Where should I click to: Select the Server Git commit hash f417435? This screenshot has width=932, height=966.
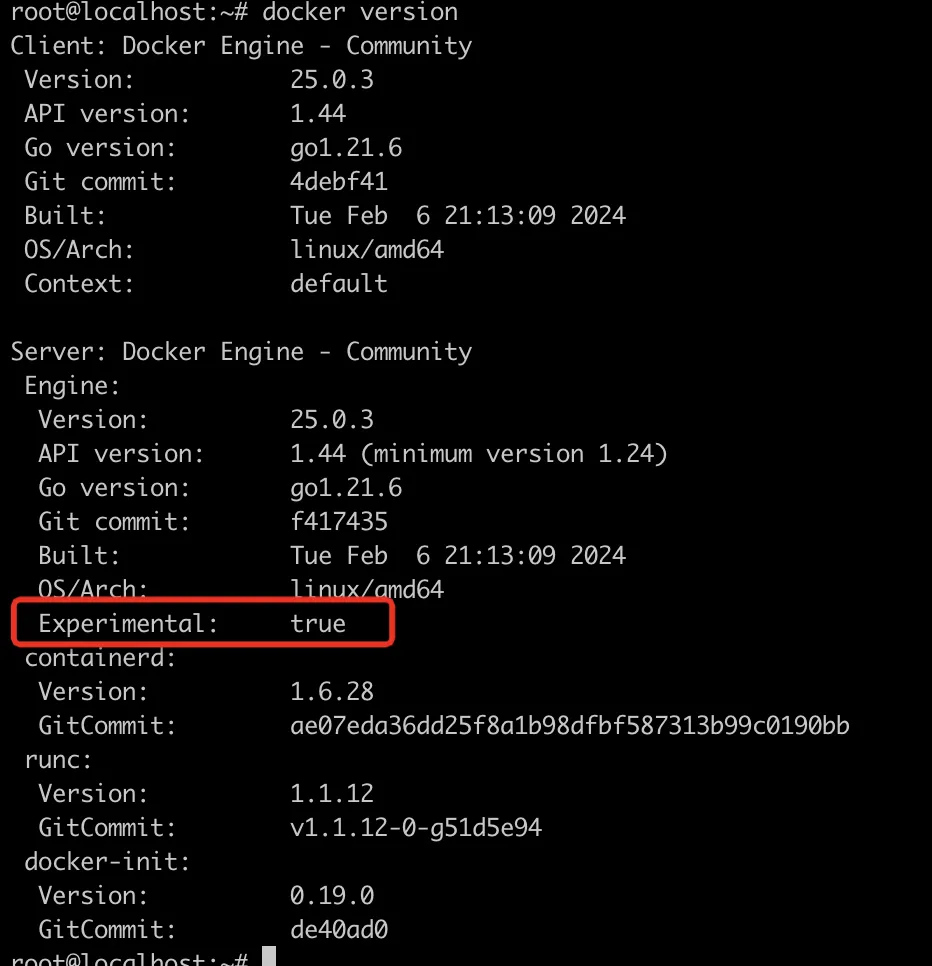(x=338, y=522)
